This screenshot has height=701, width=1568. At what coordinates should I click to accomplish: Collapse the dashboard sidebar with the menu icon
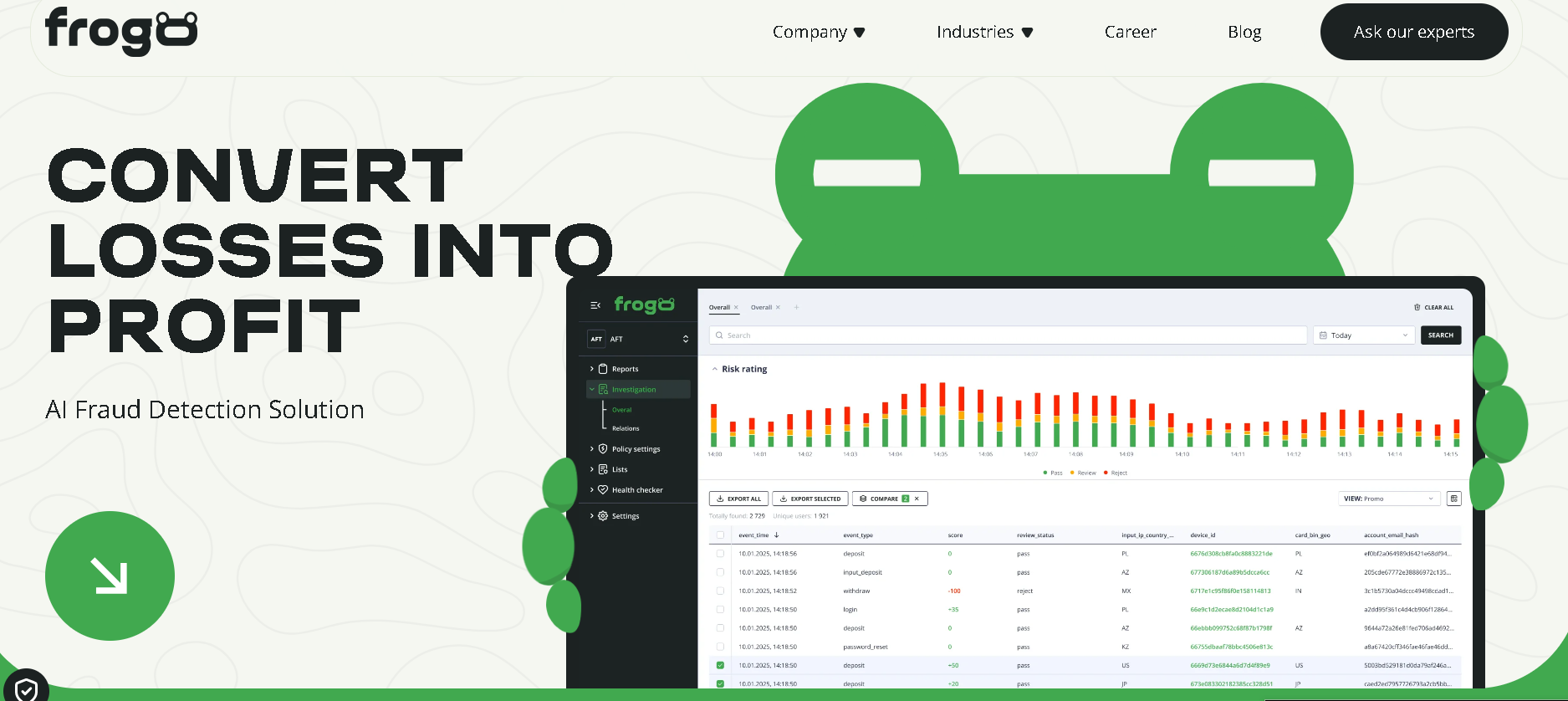point(595,305)
